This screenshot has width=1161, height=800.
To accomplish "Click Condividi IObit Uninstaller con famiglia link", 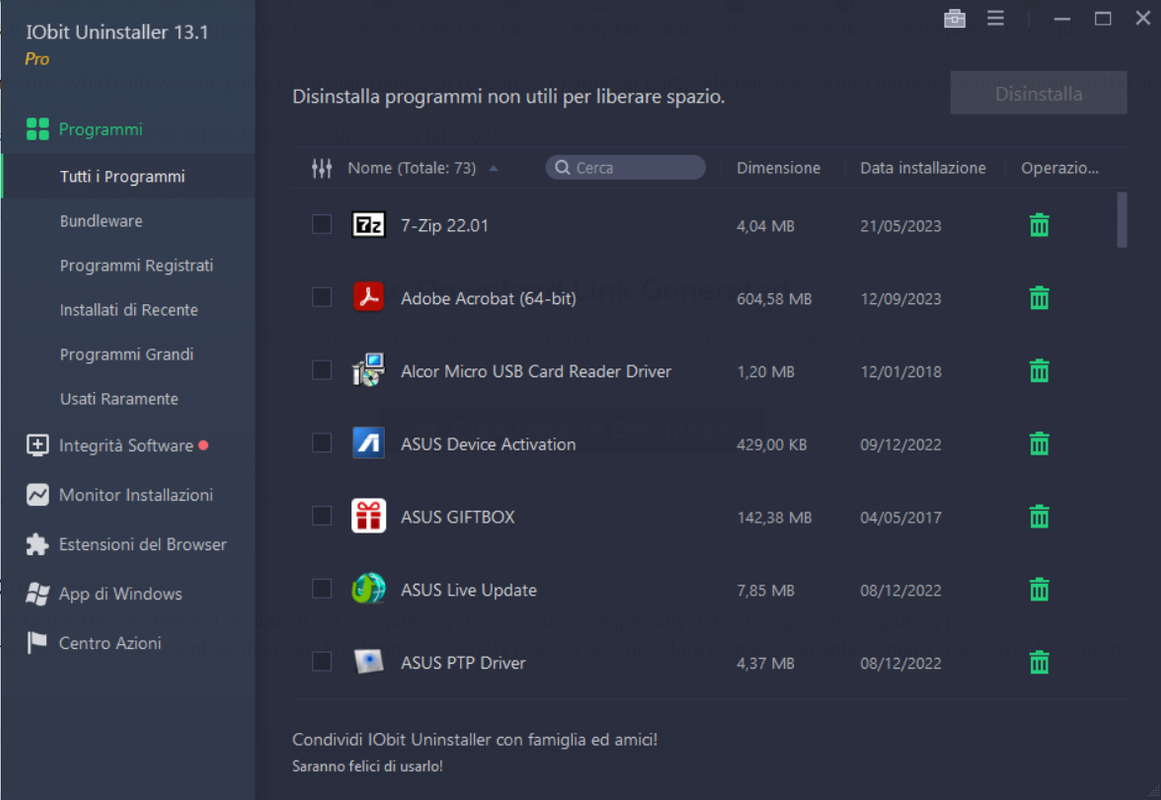I will tap(475, 739).
